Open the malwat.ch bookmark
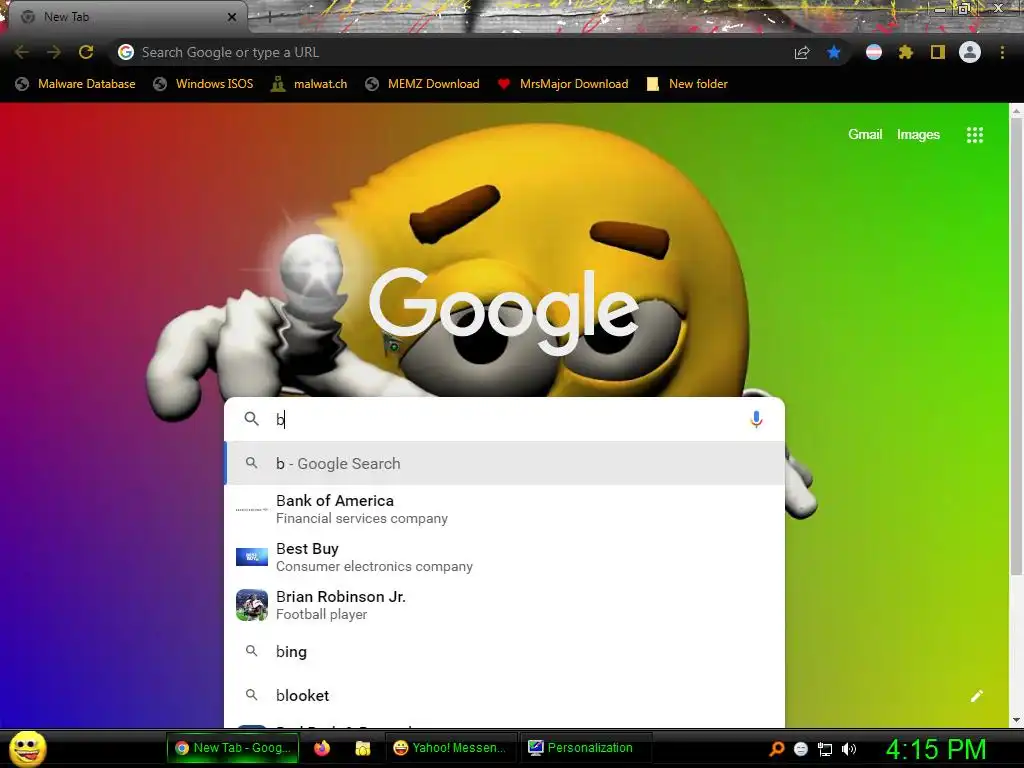The image size is (1024, 768). pos(309,84)
